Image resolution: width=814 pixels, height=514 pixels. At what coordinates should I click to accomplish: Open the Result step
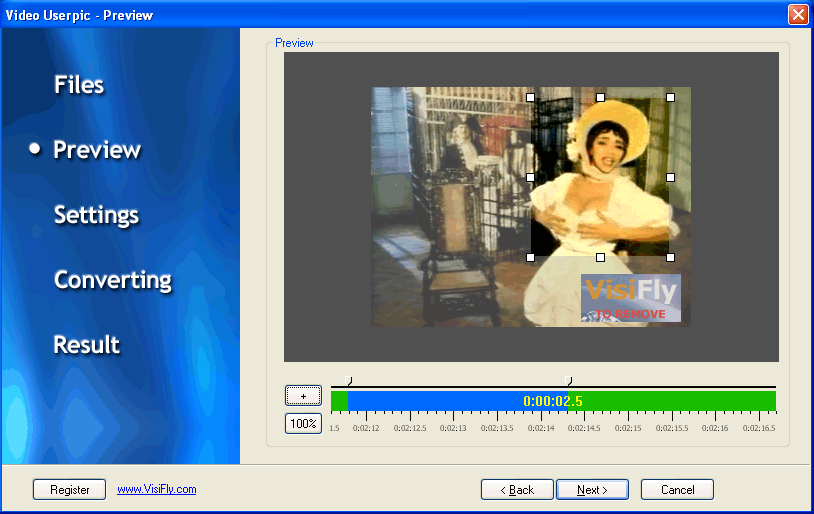pos(87,345)
